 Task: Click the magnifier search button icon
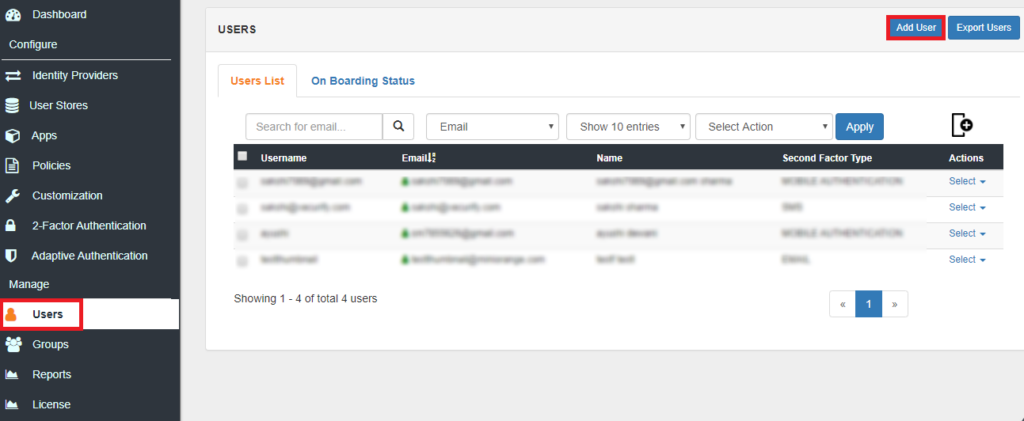[x=398, y=127]
